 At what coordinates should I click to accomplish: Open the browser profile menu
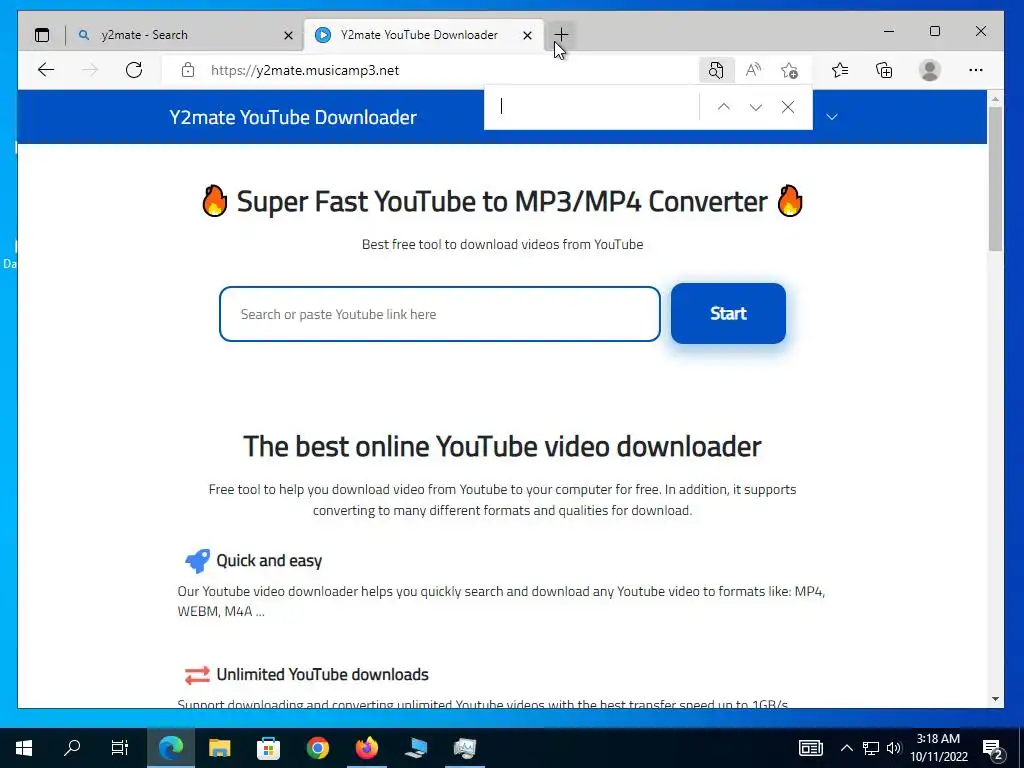(930, 70)
